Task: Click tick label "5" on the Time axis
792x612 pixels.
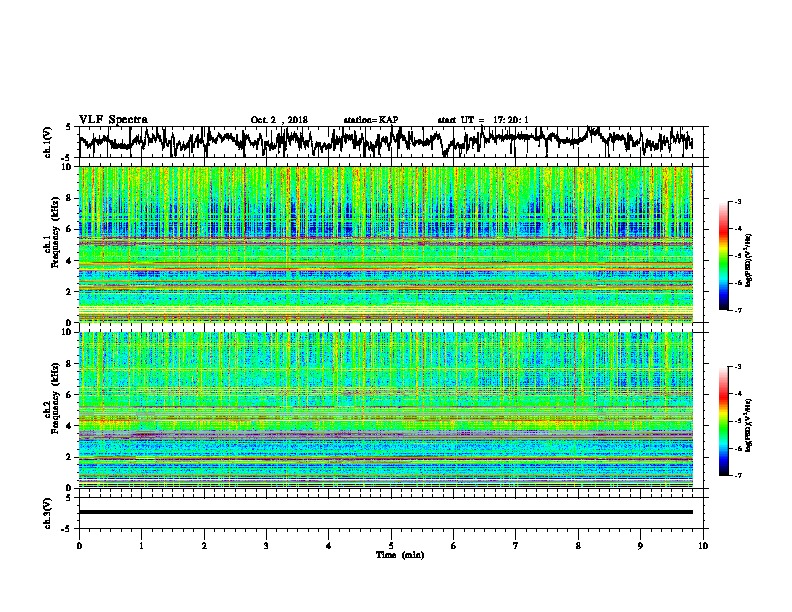Action: [391, 545]
